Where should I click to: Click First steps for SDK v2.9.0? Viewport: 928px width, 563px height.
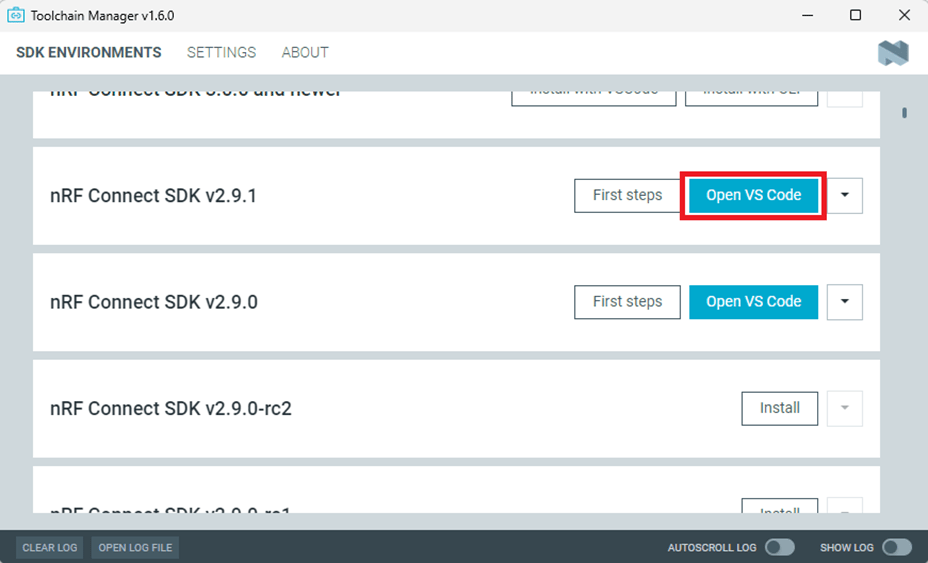627,302
